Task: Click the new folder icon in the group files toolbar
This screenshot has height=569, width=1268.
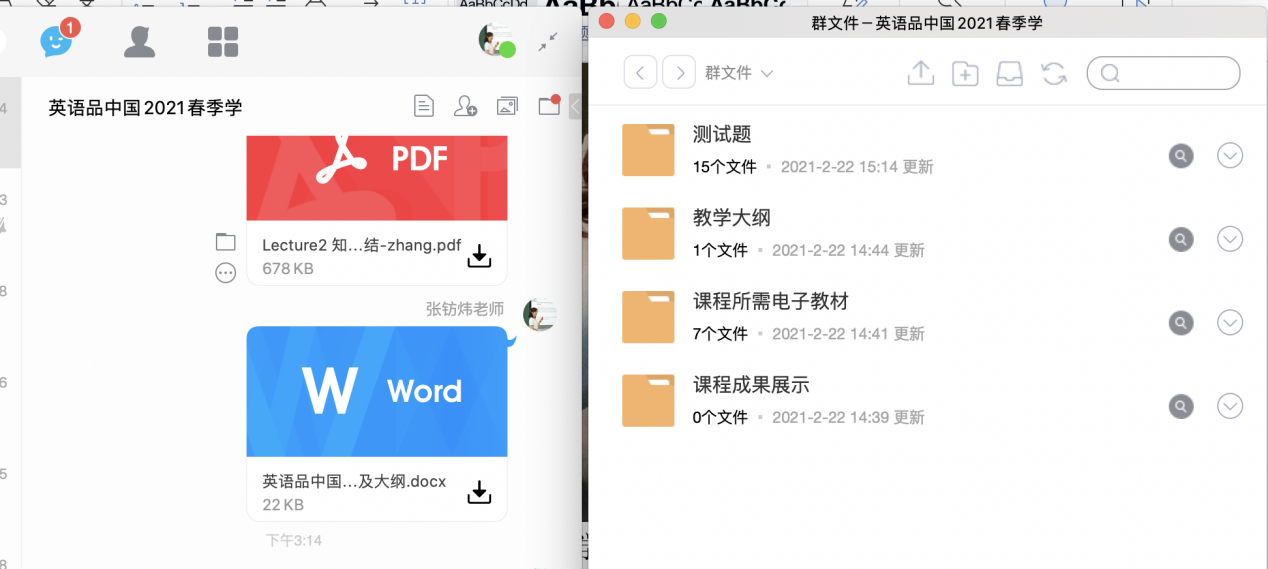Action: [965, 73]
